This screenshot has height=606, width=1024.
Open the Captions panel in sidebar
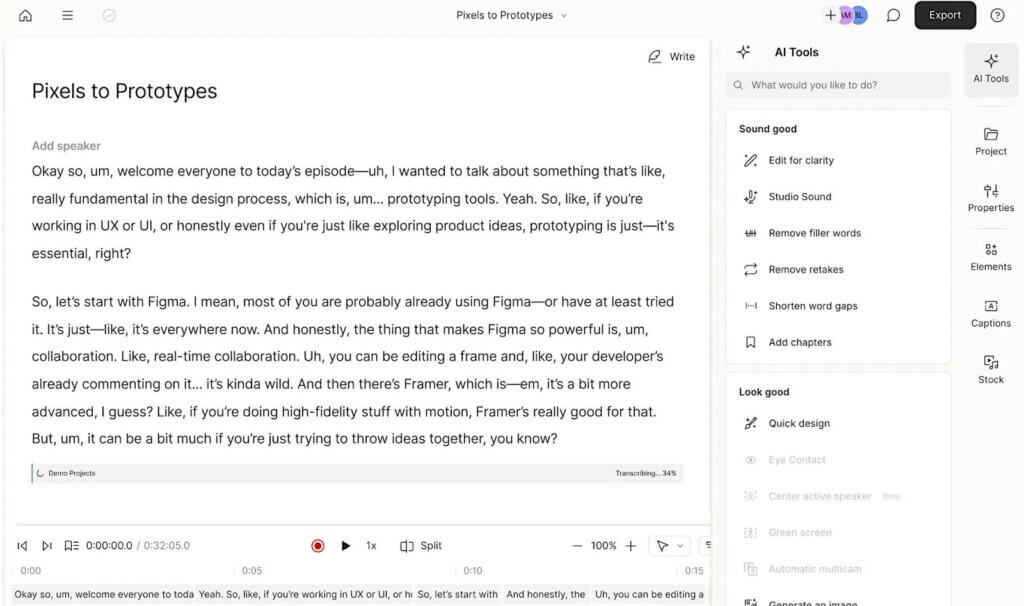pyautogui.click(x=991, y=313)
